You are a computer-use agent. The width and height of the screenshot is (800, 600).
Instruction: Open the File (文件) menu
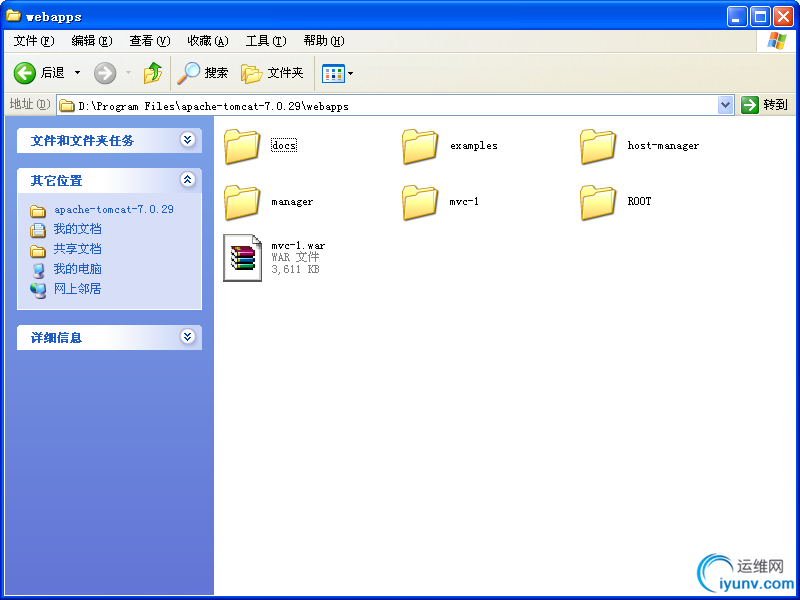pos(34,41)
